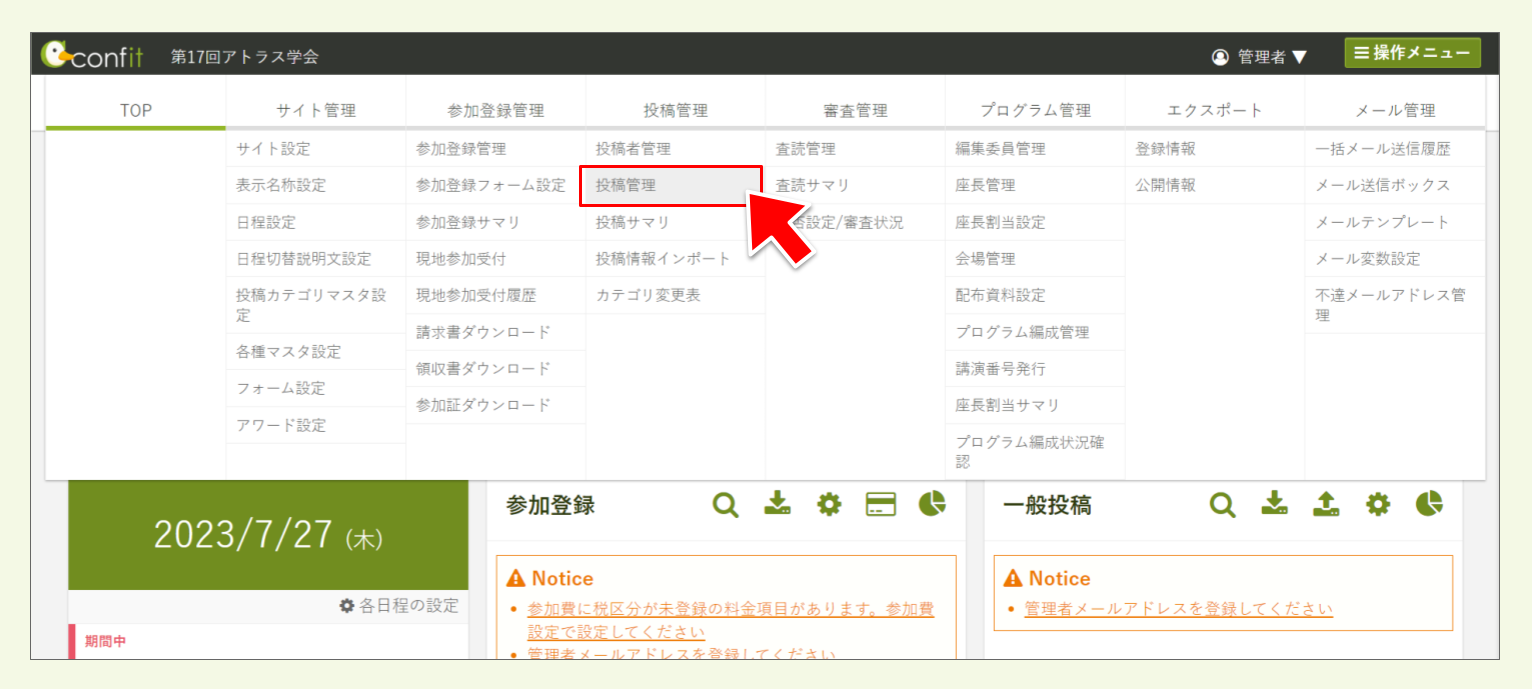
Task: Click 各日程の設定 gear link
Action: tap(399, 605)
